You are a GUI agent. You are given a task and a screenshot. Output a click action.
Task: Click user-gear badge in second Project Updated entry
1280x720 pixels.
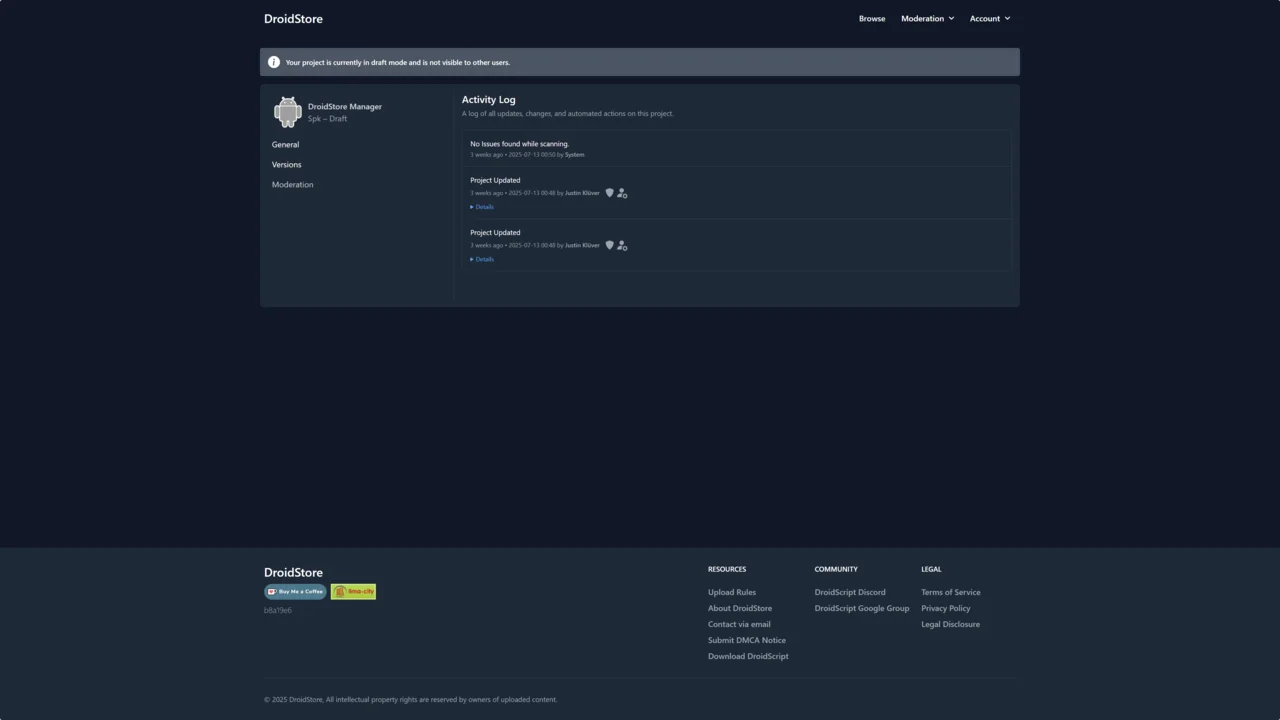[x=622, y=245]
